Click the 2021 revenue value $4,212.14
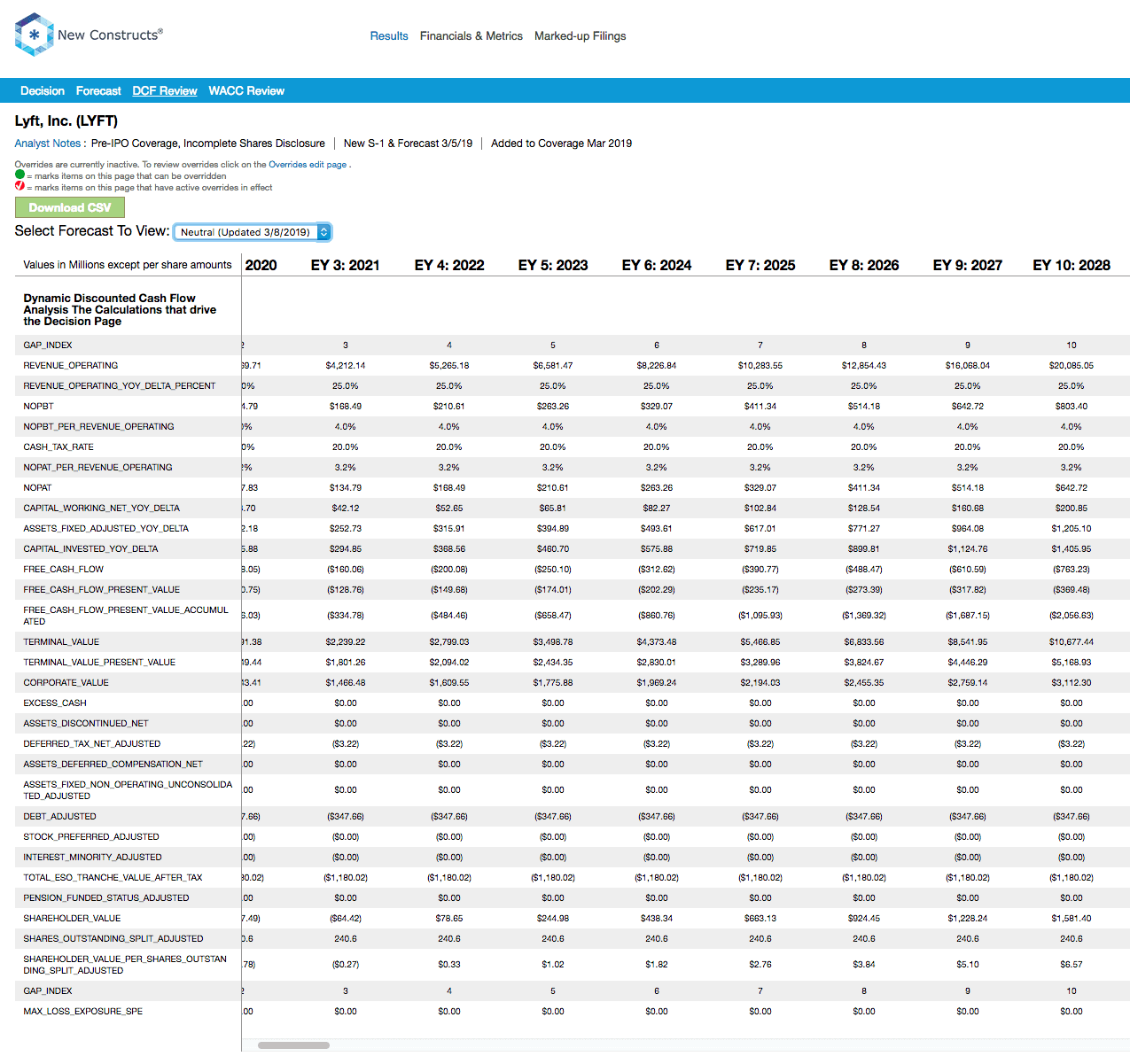The height and width of the screenshot is (1064, 1130). 346,366
